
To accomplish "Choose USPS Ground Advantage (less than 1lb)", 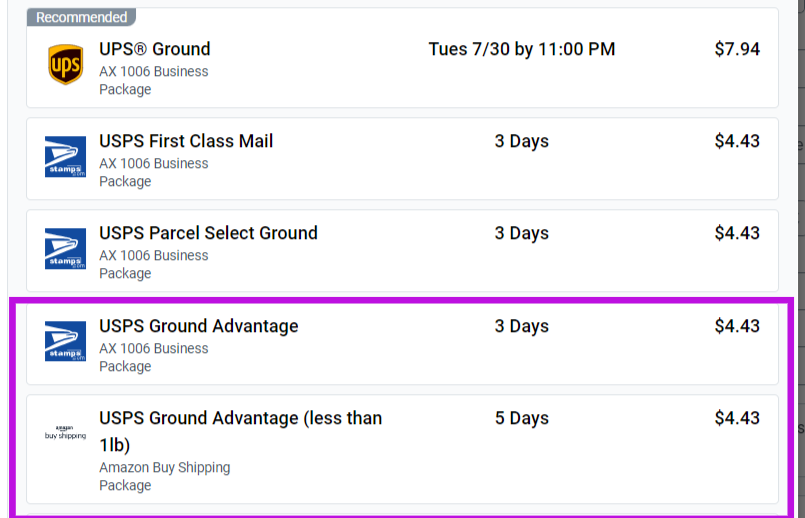I will coord(240,418).
